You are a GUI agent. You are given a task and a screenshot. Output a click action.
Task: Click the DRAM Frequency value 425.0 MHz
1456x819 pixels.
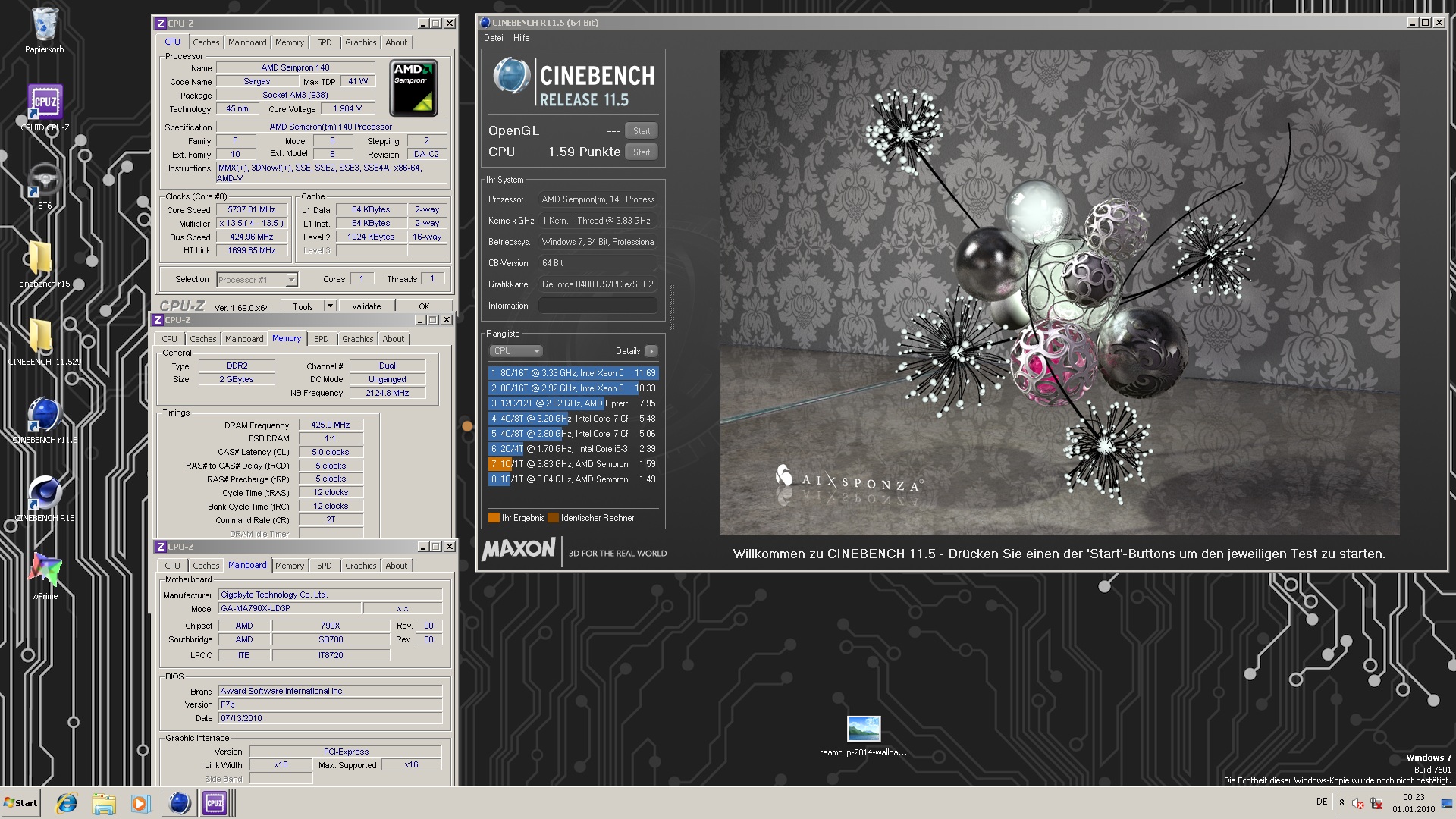coord(331,425)
